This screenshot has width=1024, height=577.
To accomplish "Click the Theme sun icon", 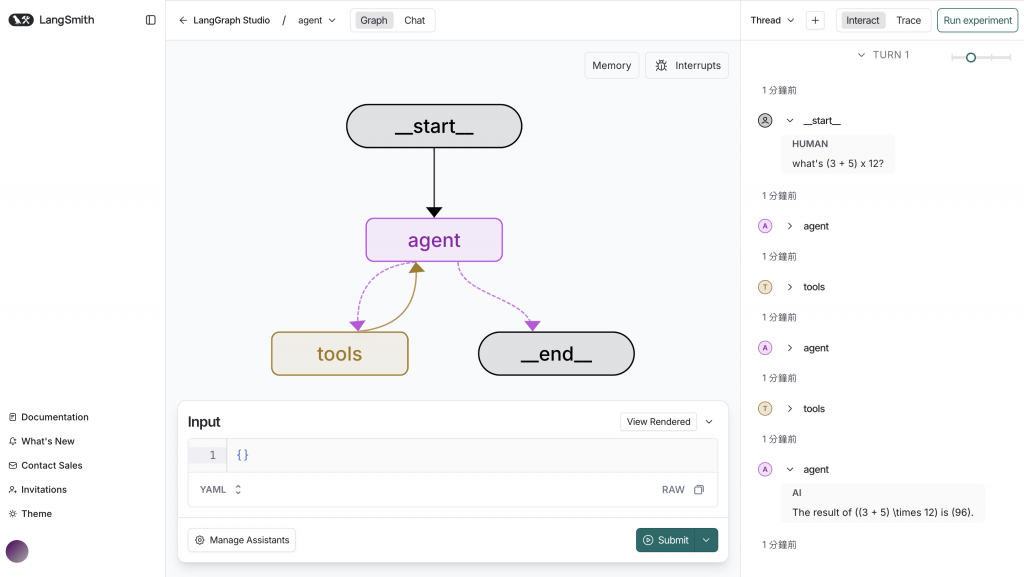I will 12,514.
